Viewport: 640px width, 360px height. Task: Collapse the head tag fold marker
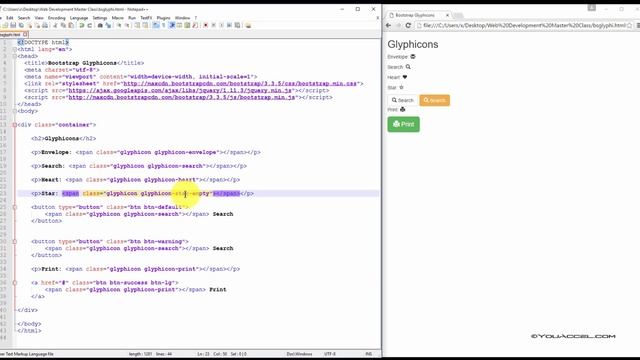[15, 56]
